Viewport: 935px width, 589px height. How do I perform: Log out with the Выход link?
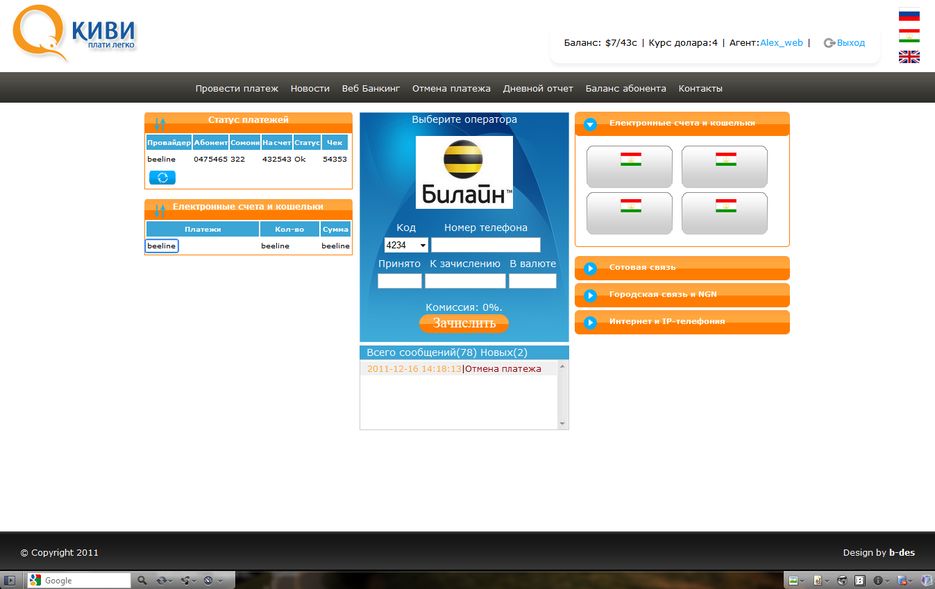[850, 43]
